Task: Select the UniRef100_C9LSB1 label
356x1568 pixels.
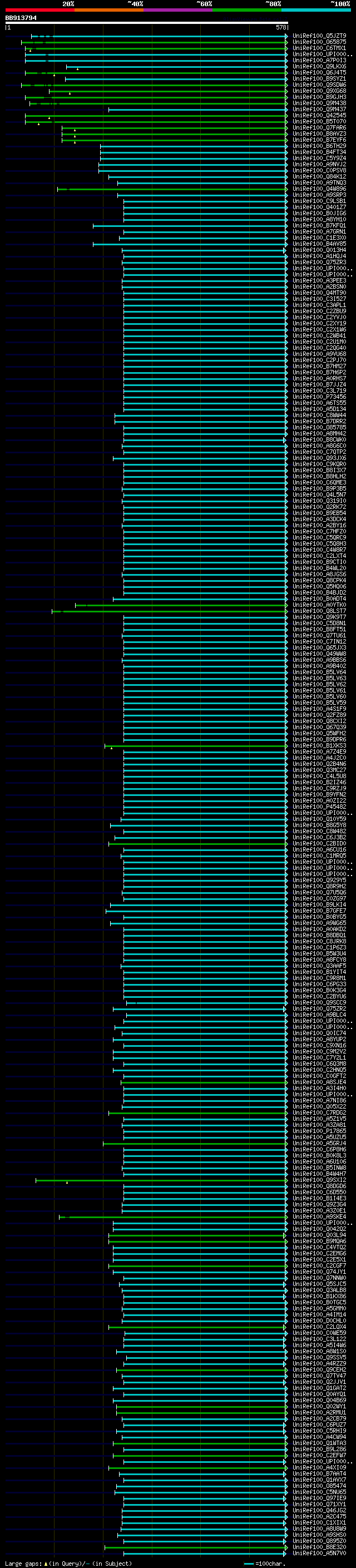Action: pyautogui.click(x=319, y=201)
